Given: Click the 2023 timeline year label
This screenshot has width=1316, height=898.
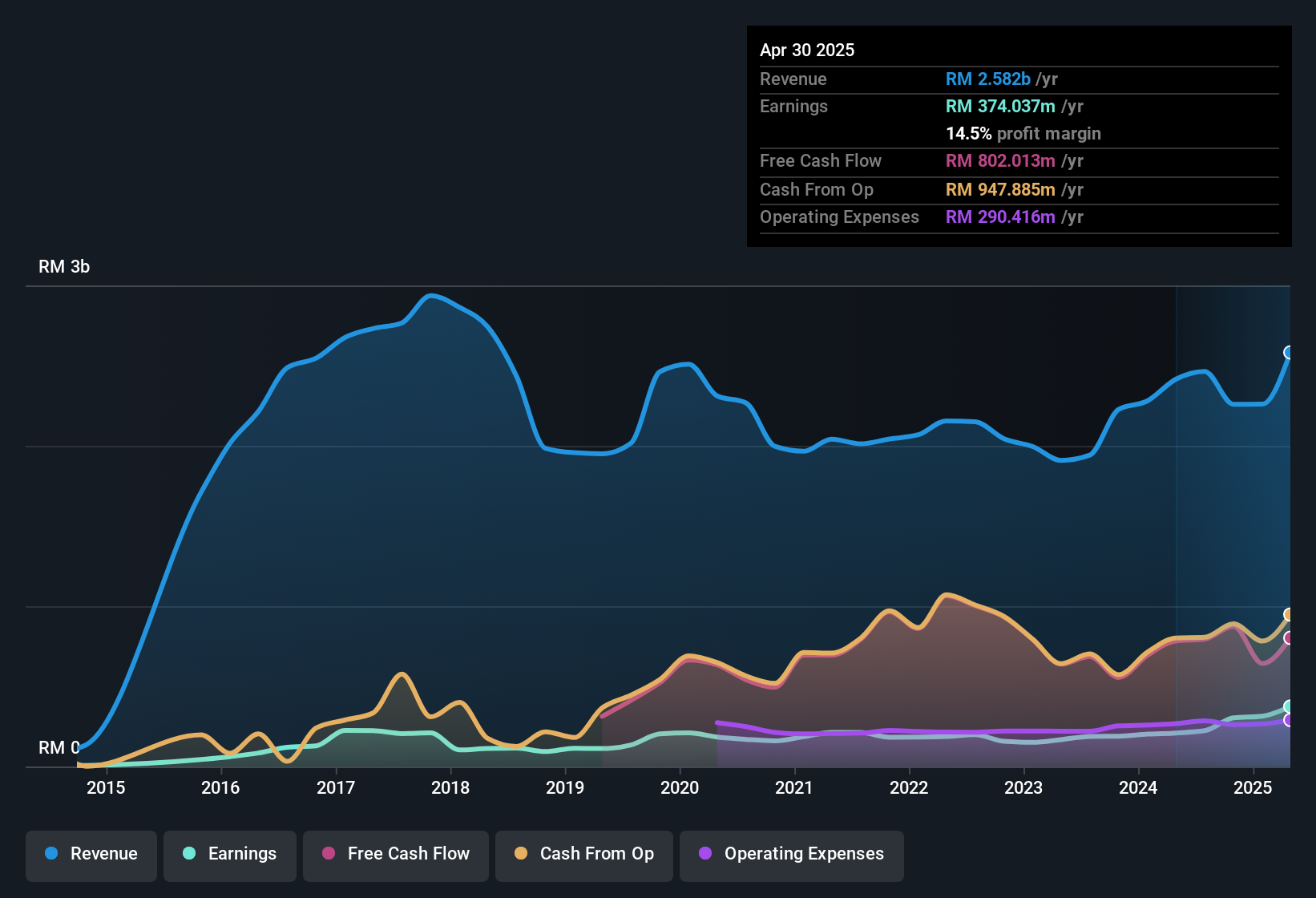Looking at the screenshot, I should point(1023,788).
